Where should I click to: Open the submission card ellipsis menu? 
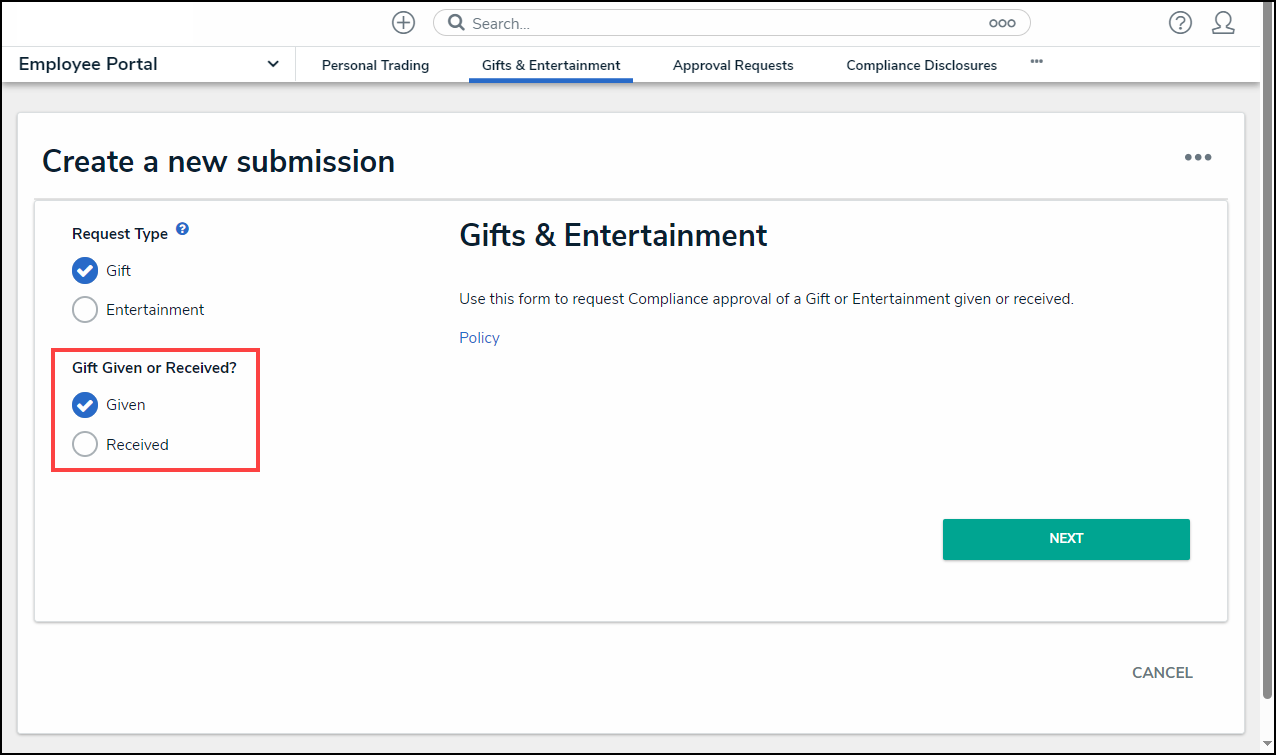point(1198,157)
